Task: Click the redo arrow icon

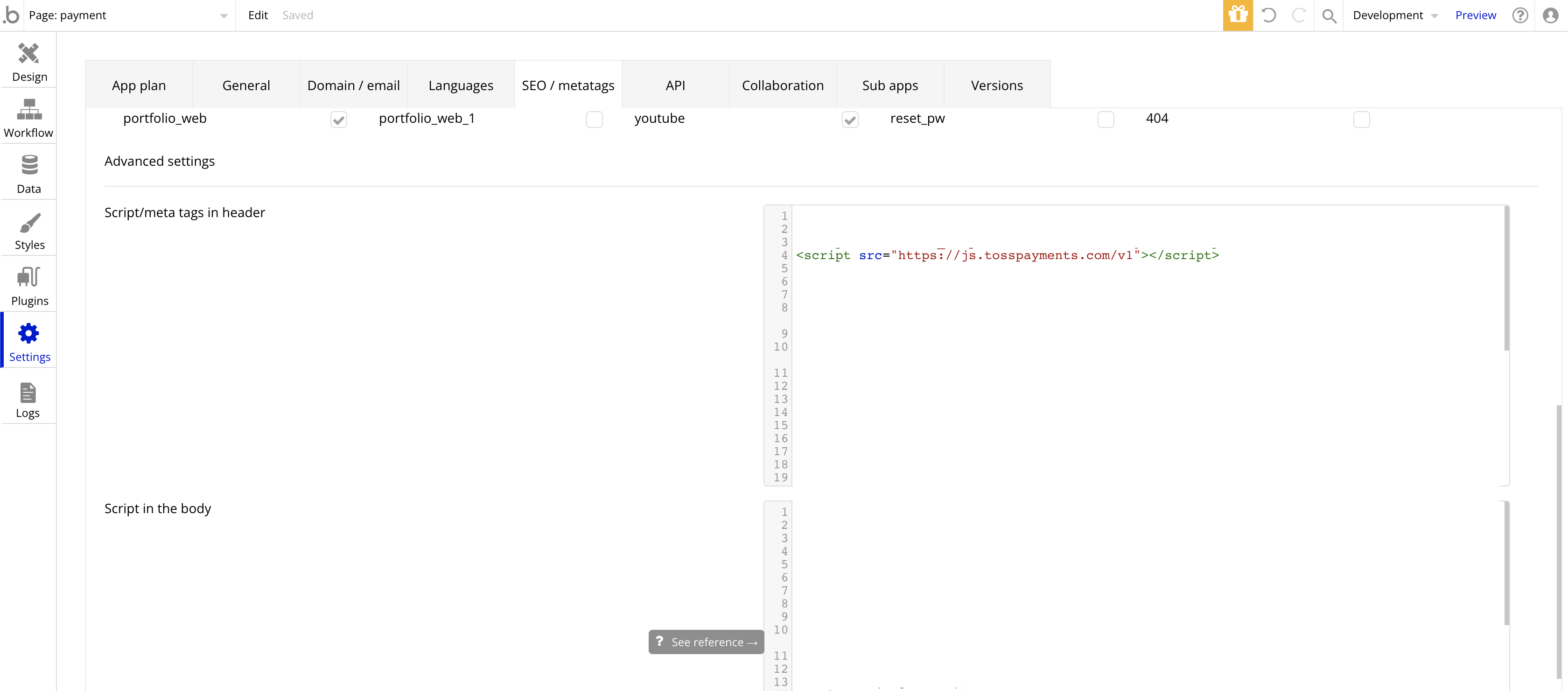Action: coord(1299,15)
